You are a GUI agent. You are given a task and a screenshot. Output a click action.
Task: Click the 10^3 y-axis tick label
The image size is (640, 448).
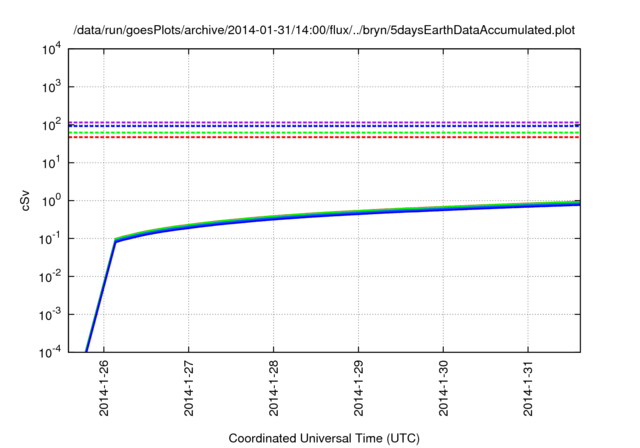tap(51, 86)
